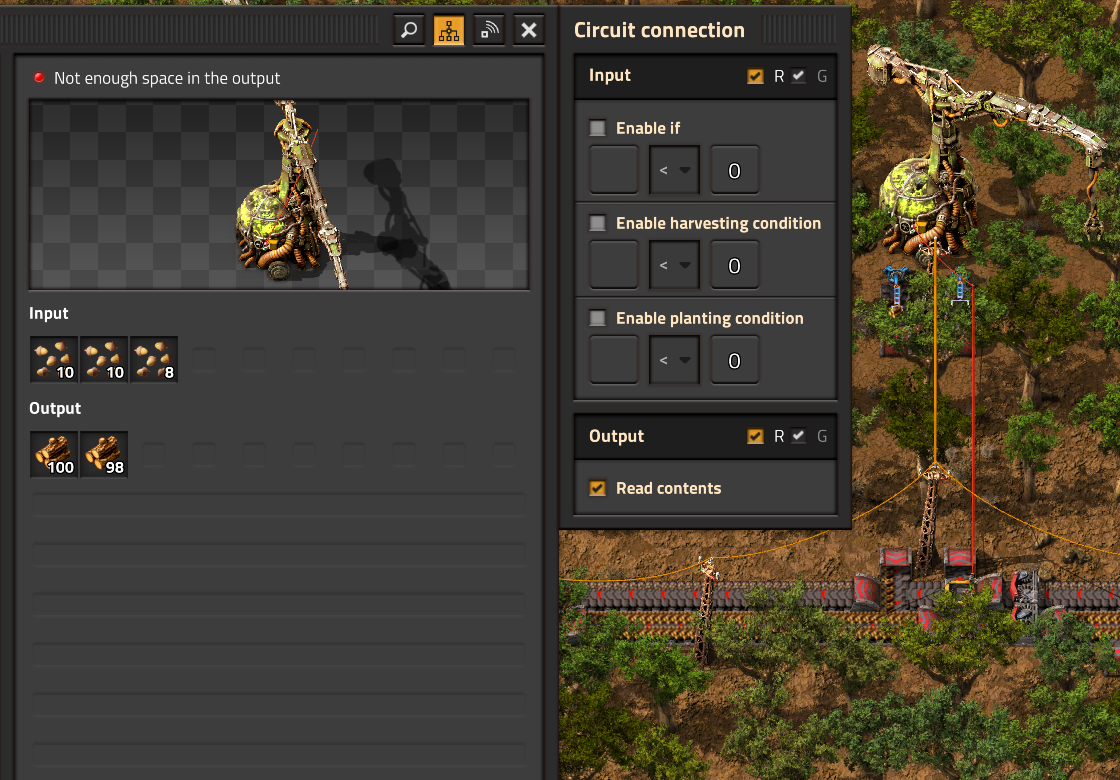Image resolution: width=1120 pixels, height=780 pixels.
Task: Close the agricultural tower window
Action: pos(529,30)
